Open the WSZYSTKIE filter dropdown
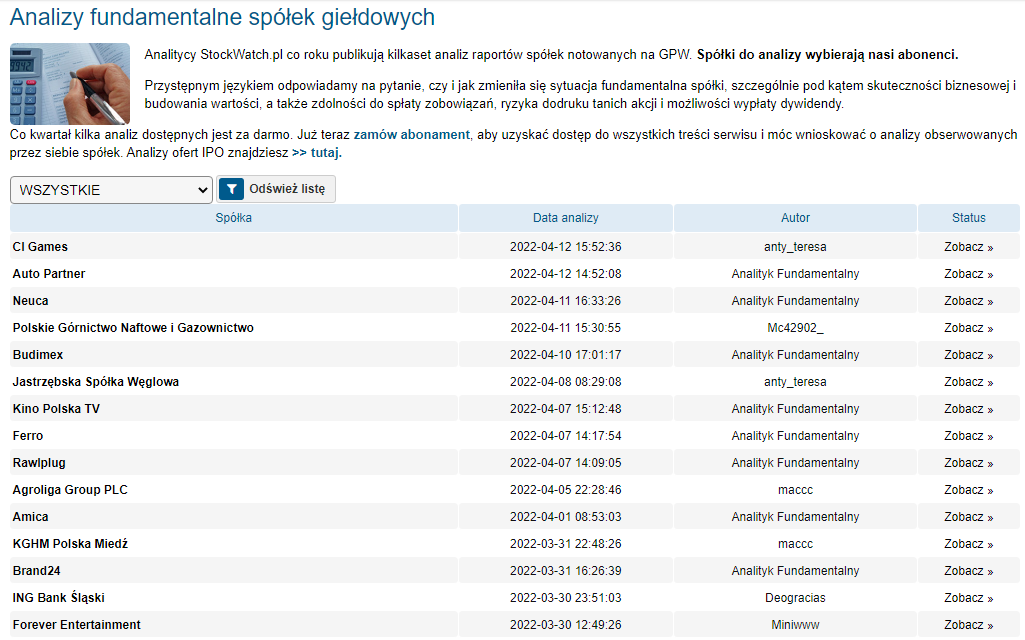Screen dimensions: 1025x640 (111, 190)
